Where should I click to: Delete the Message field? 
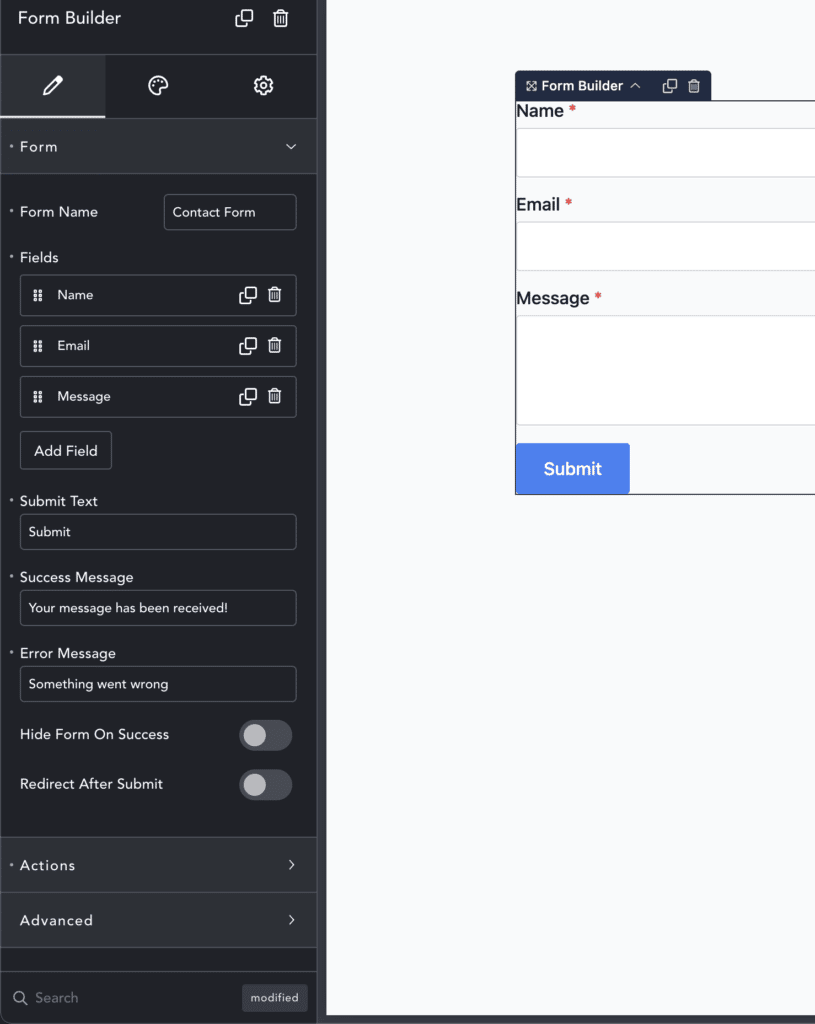275,396
